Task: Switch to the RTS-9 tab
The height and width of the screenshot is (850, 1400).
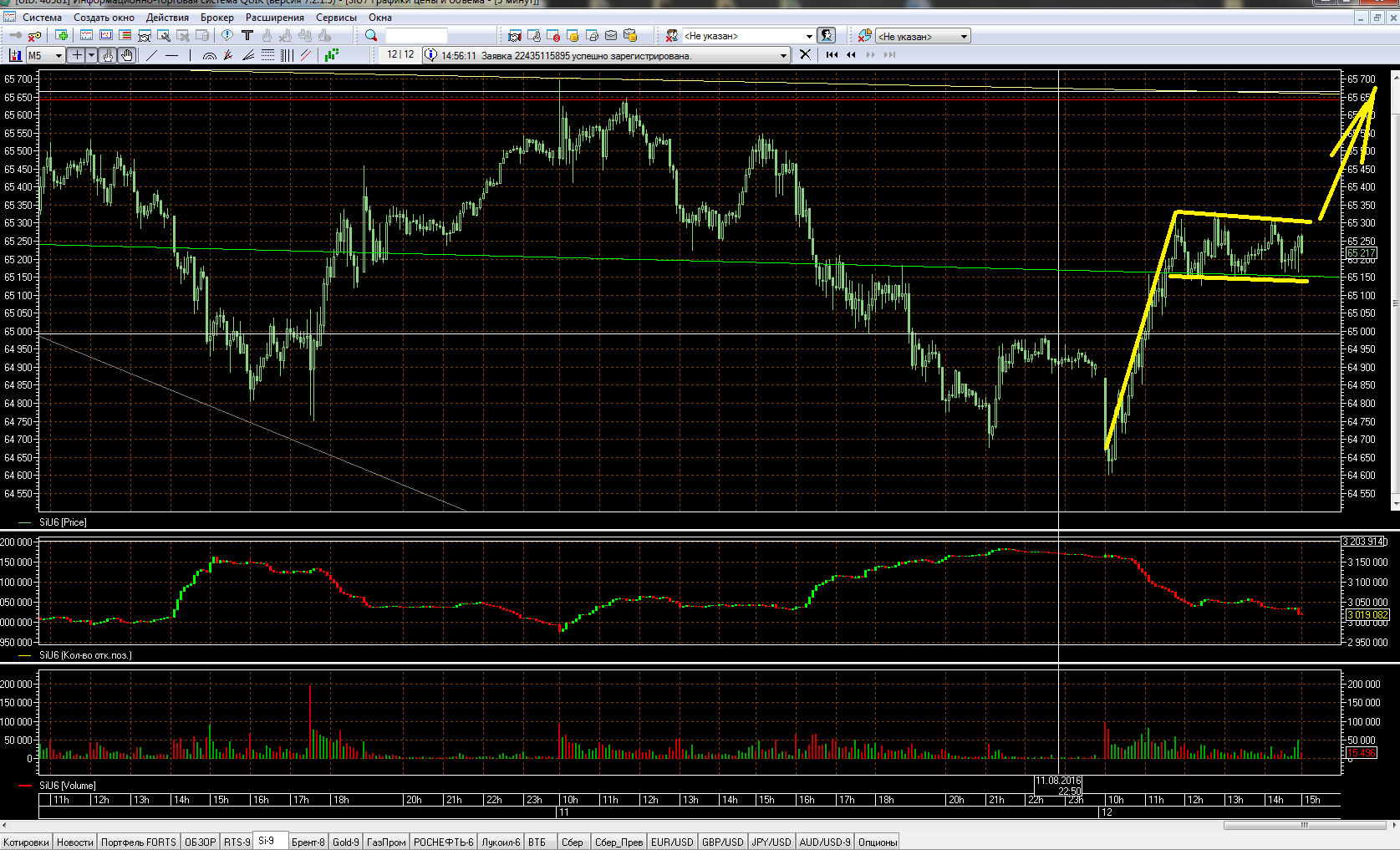Action: point(237,842)
